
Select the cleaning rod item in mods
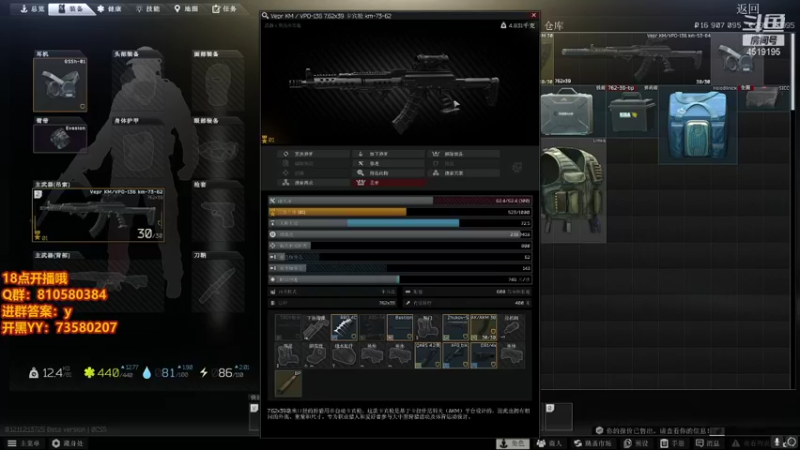click(x=288, y=383)
